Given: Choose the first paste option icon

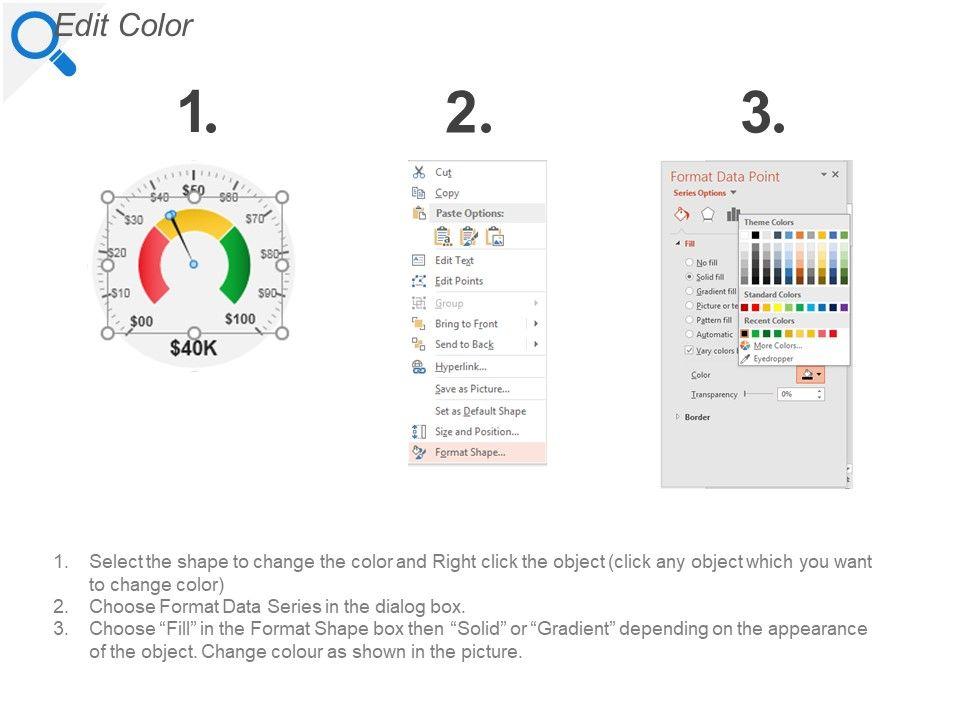Looking at the screenshot, I should pyautogui.click(x=443, y=237).
